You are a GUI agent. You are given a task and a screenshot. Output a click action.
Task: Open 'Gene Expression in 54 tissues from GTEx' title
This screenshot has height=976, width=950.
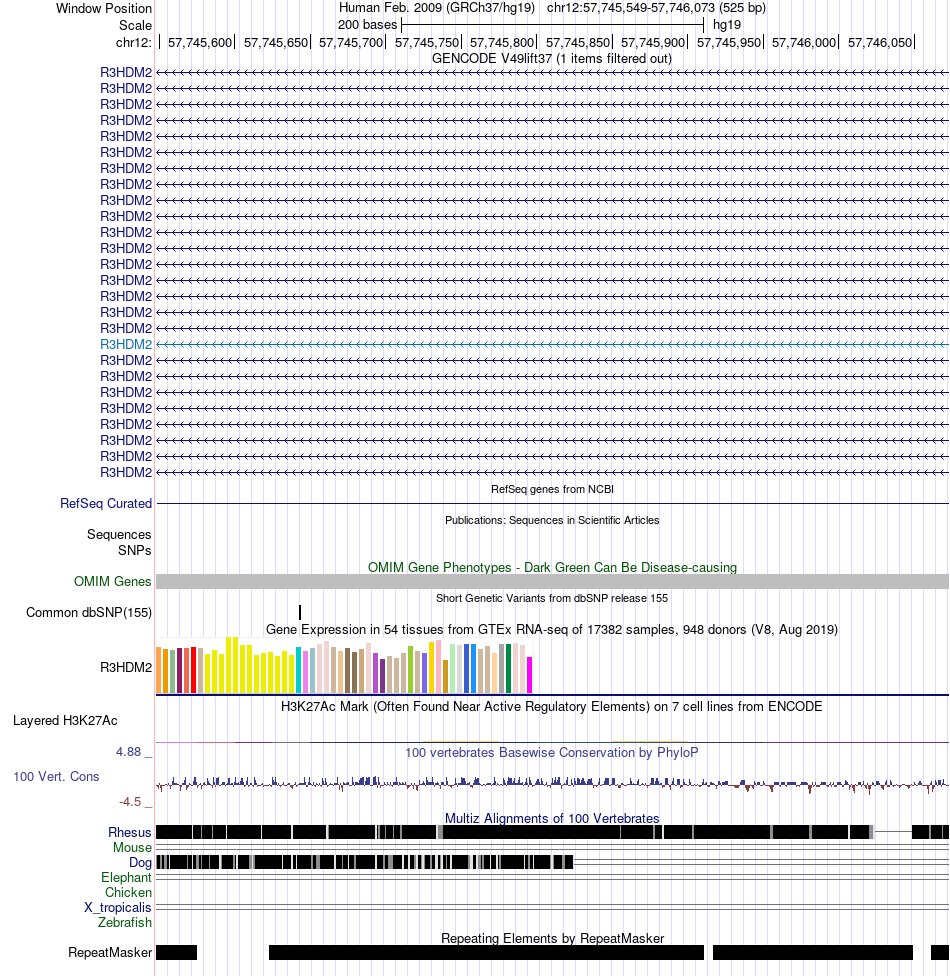click(x=552, y=629)
